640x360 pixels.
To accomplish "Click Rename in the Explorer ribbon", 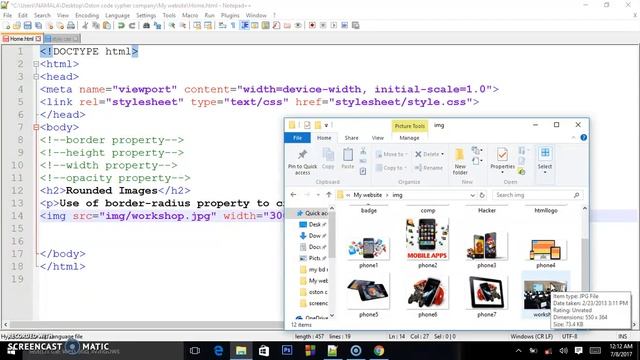I will coord(429,168).
